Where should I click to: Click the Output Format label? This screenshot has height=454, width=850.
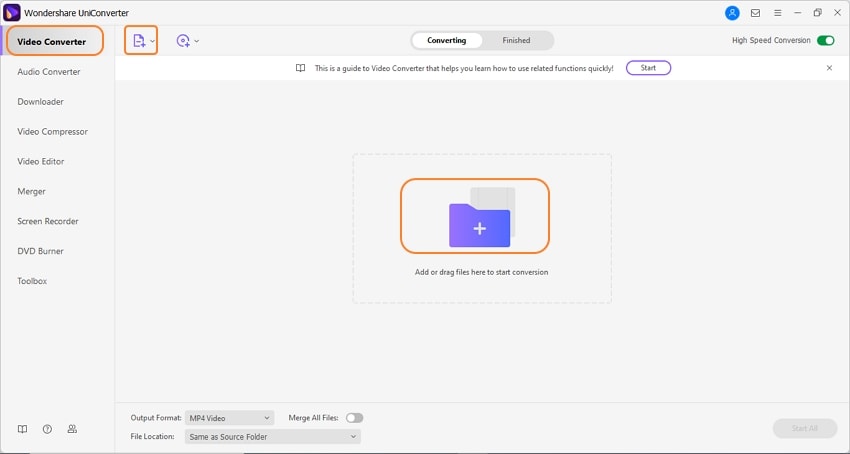coord(156,418)
